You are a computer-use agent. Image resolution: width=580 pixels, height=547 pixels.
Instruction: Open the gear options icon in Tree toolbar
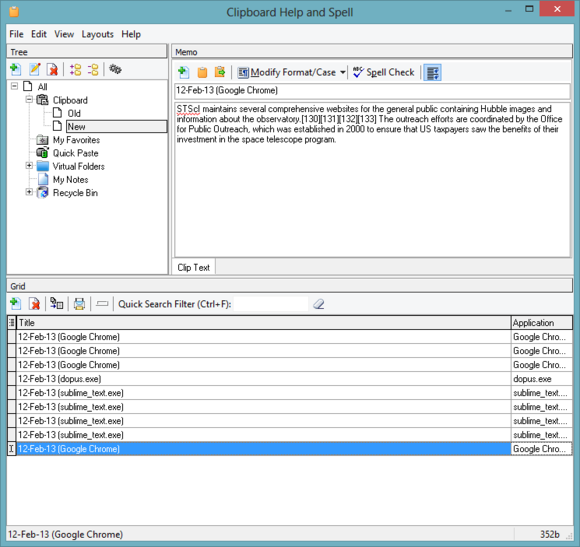[115, 69]
